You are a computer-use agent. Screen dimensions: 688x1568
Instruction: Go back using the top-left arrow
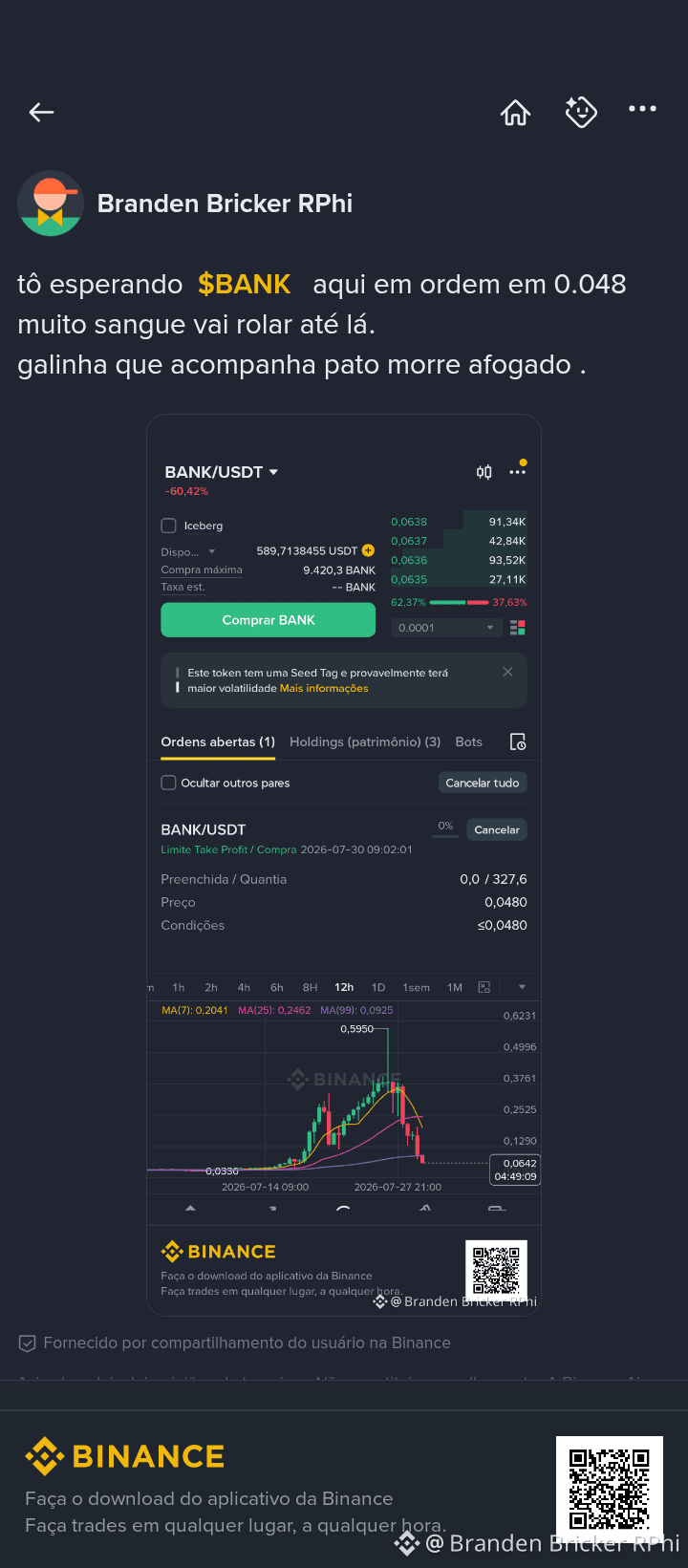[41, 113]
